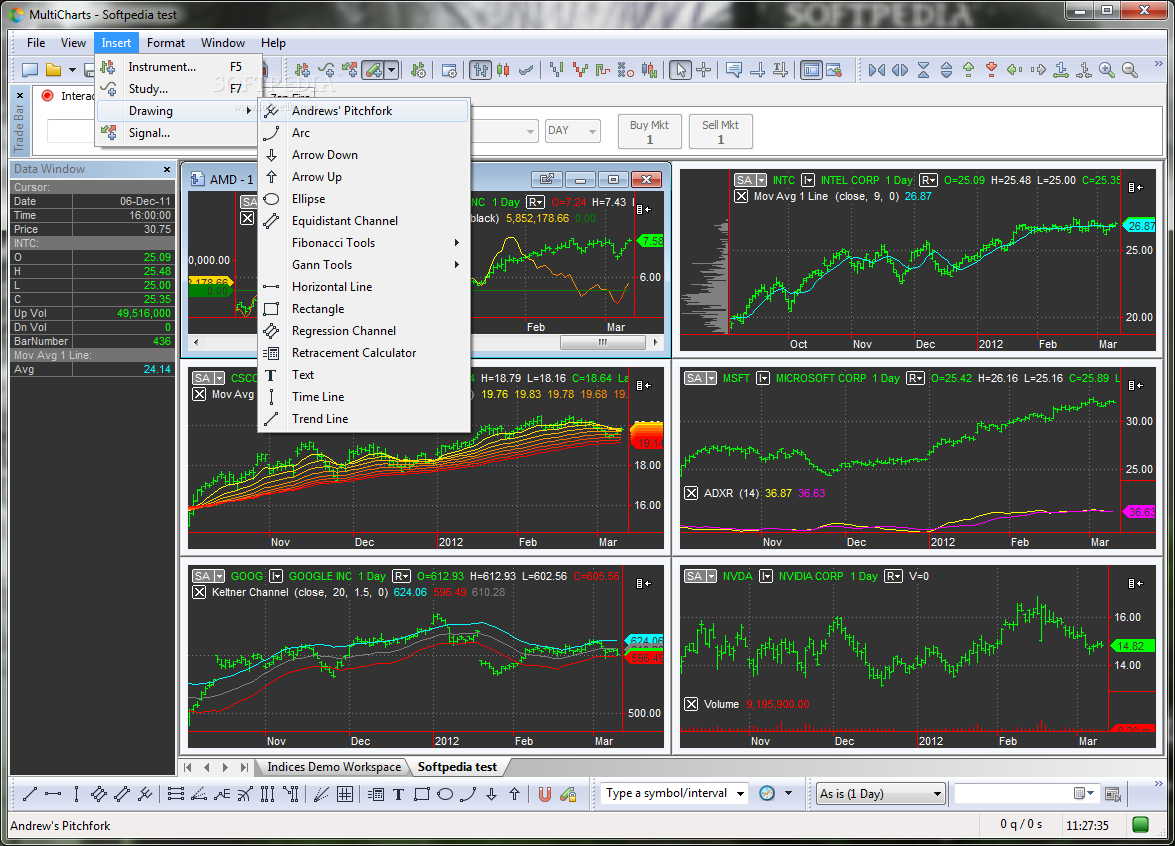Select Regression Channel tool in bottom toolbar
This screenshot has width=1175, height=846.
pyautogui.click(x=99, y=794)
